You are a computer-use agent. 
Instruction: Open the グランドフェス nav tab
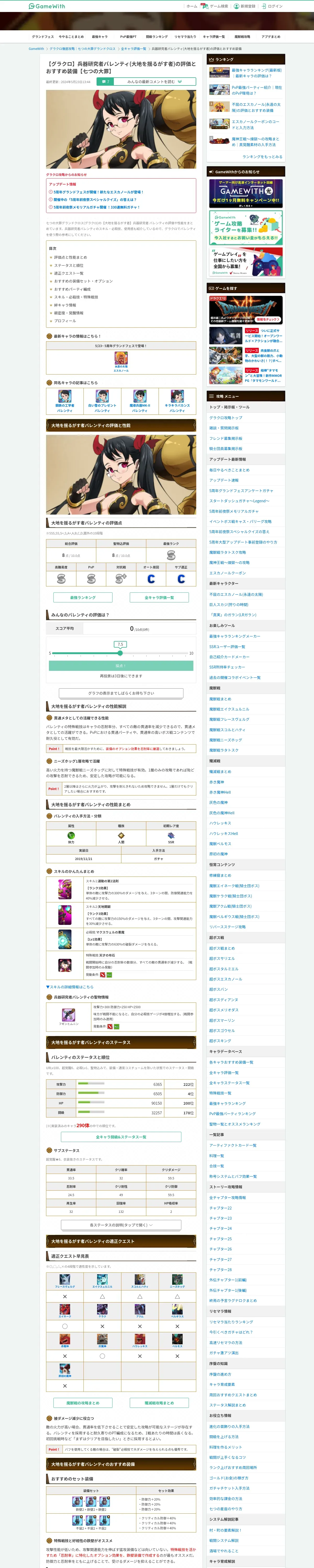pos(43,37)
